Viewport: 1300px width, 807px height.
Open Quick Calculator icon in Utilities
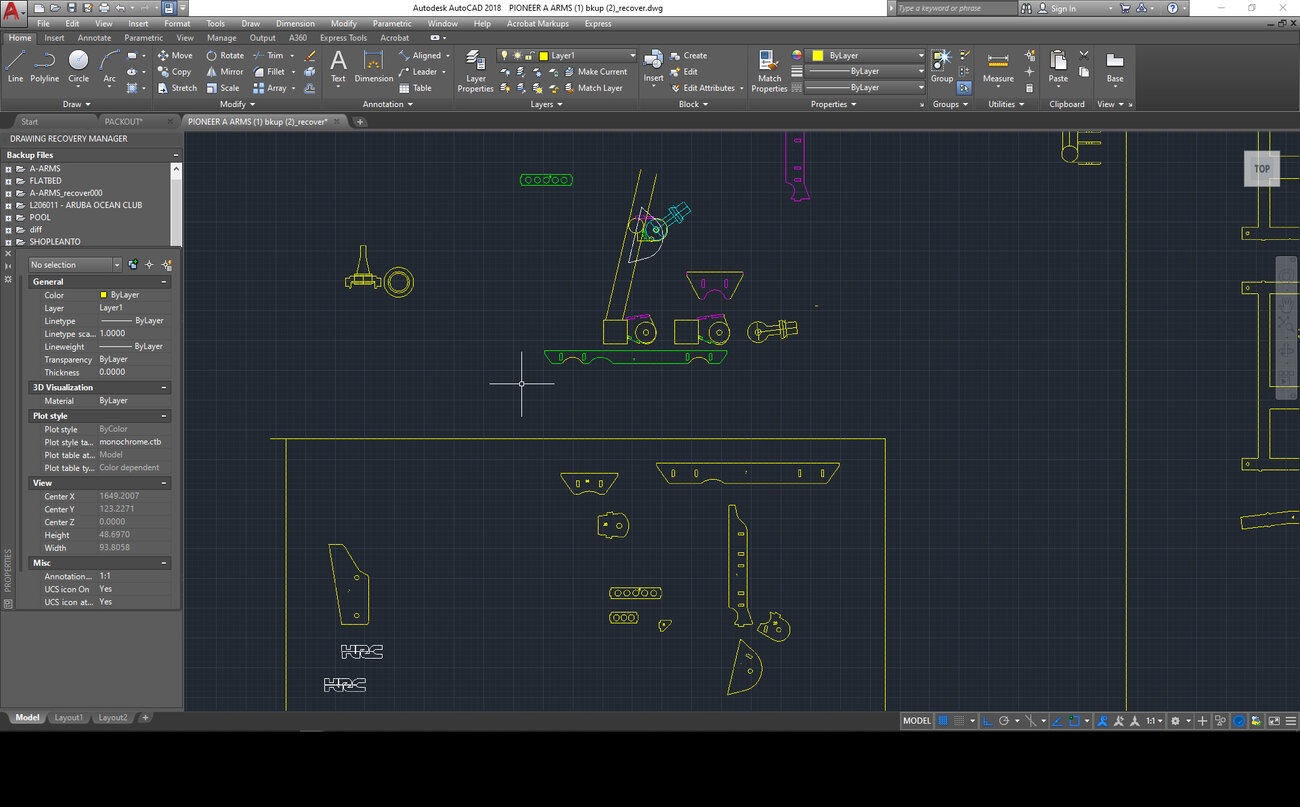click(1030, 88)
